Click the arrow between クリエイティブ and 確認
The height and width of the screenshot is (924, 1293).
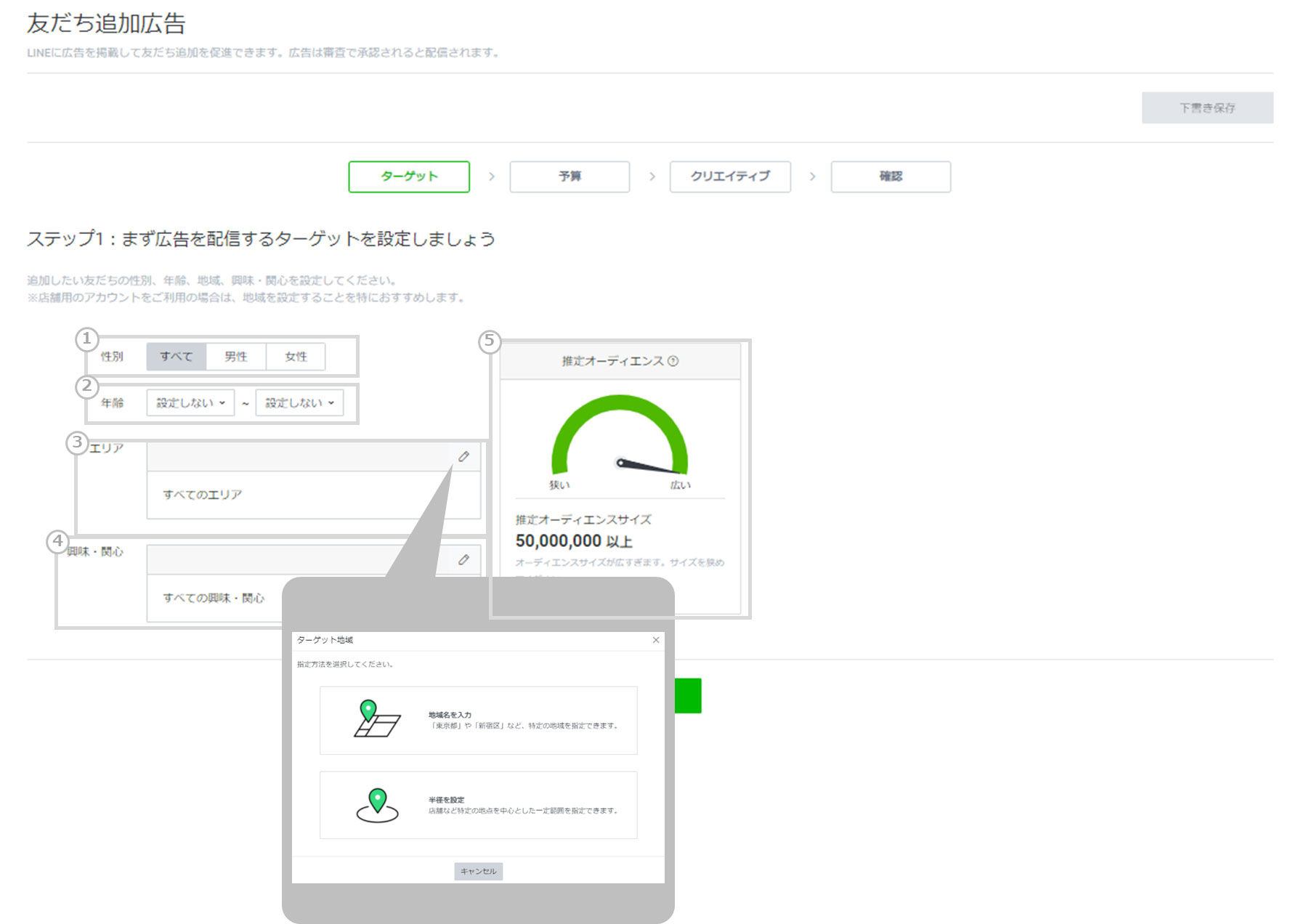coord(812,177)
